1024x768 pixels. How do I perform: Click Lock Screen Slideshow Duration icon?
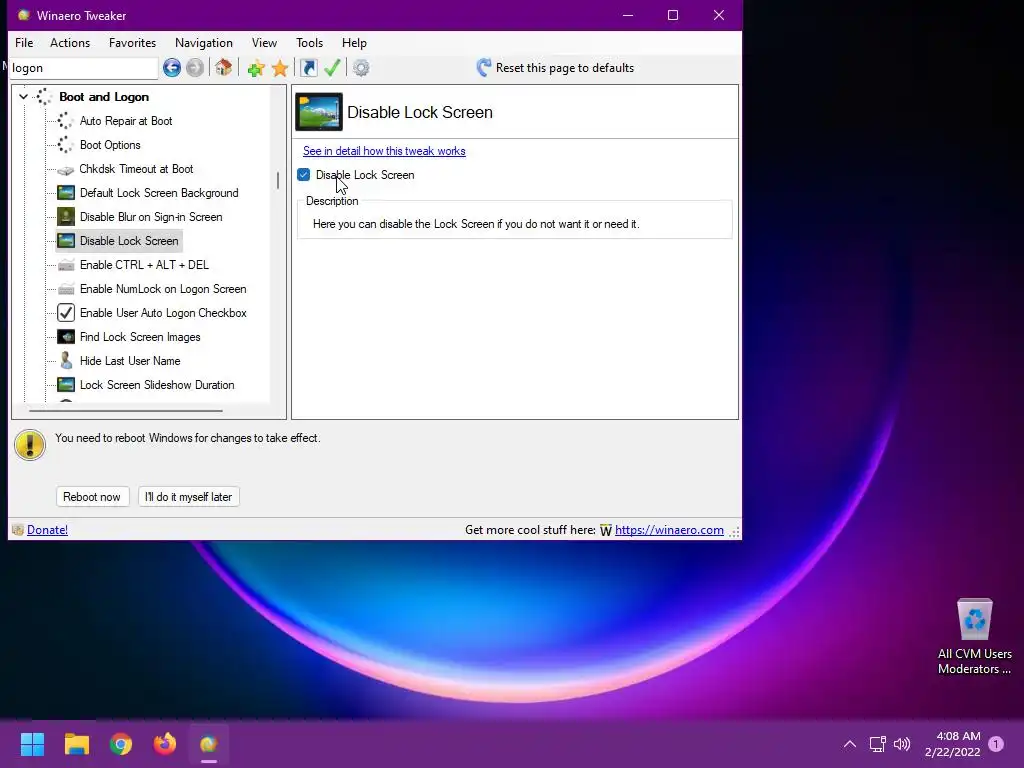point(66,385)
